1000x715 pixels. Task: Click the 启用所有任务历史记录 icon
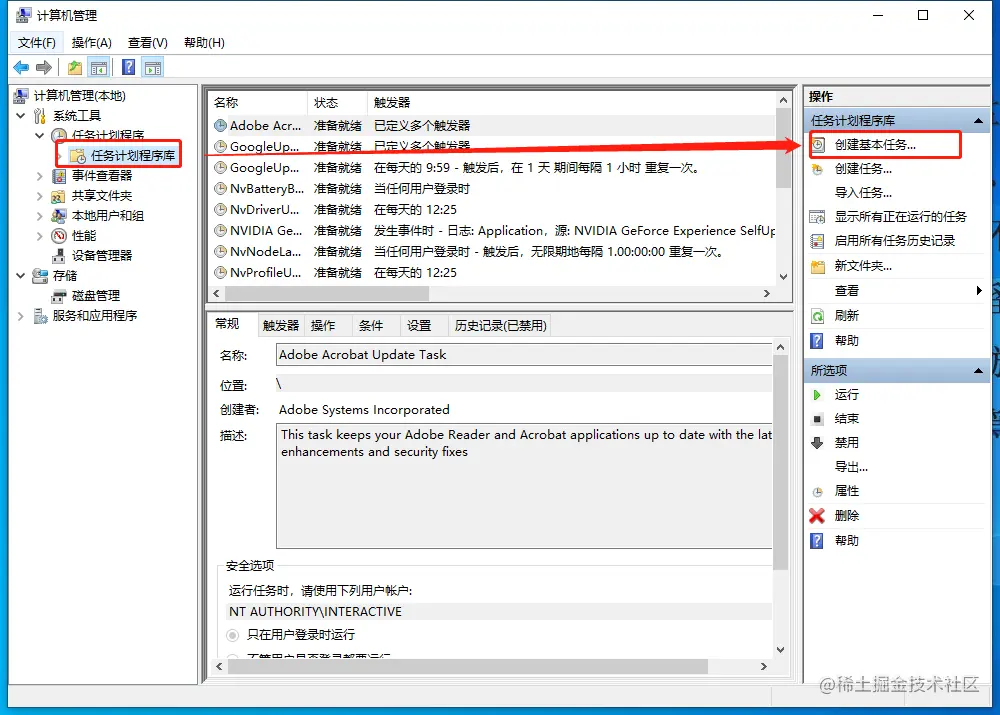pyautogui.click(x=817, y=241)
